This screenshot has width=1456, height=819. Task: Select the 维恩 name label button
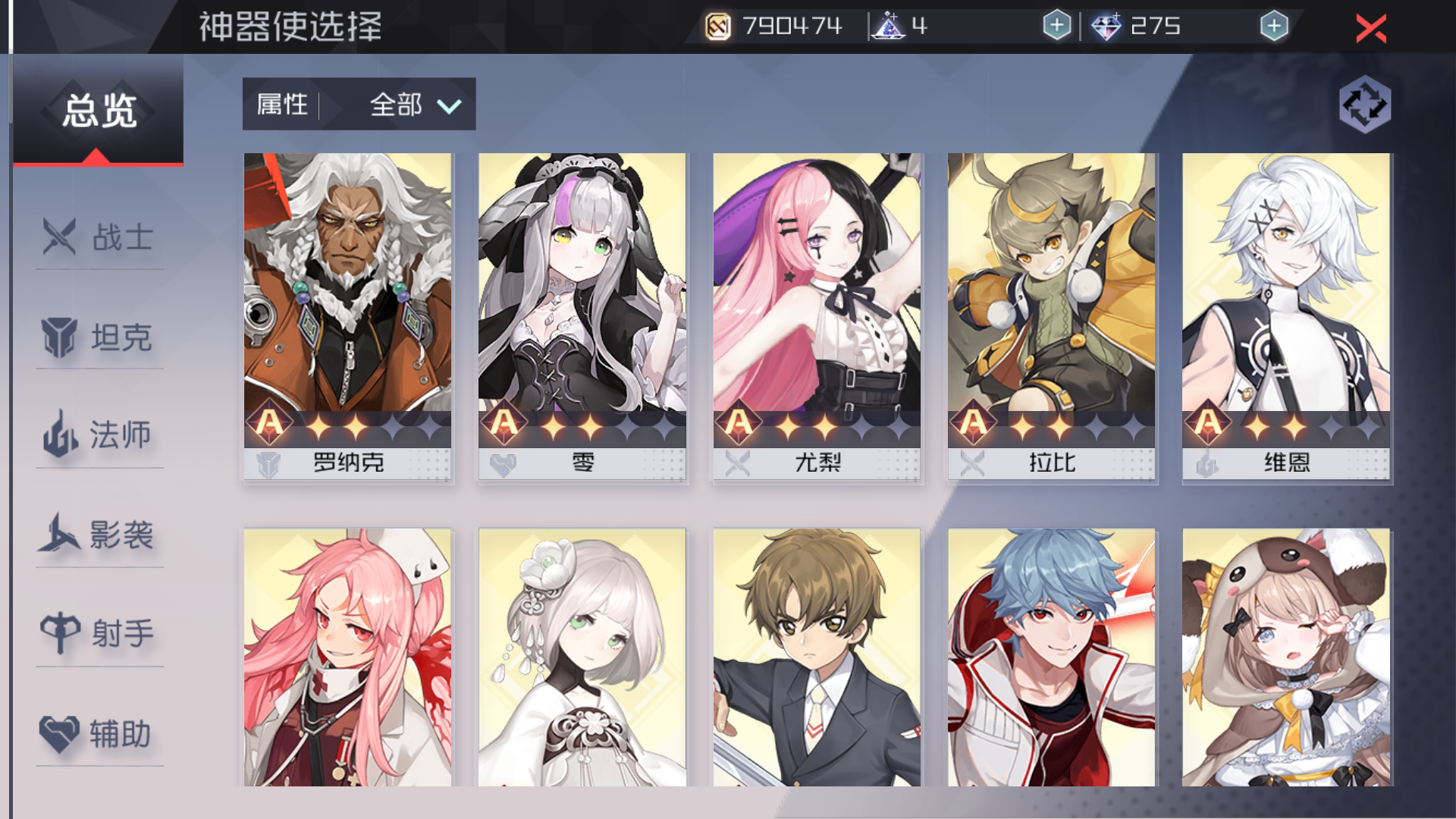click(1286, 463)
